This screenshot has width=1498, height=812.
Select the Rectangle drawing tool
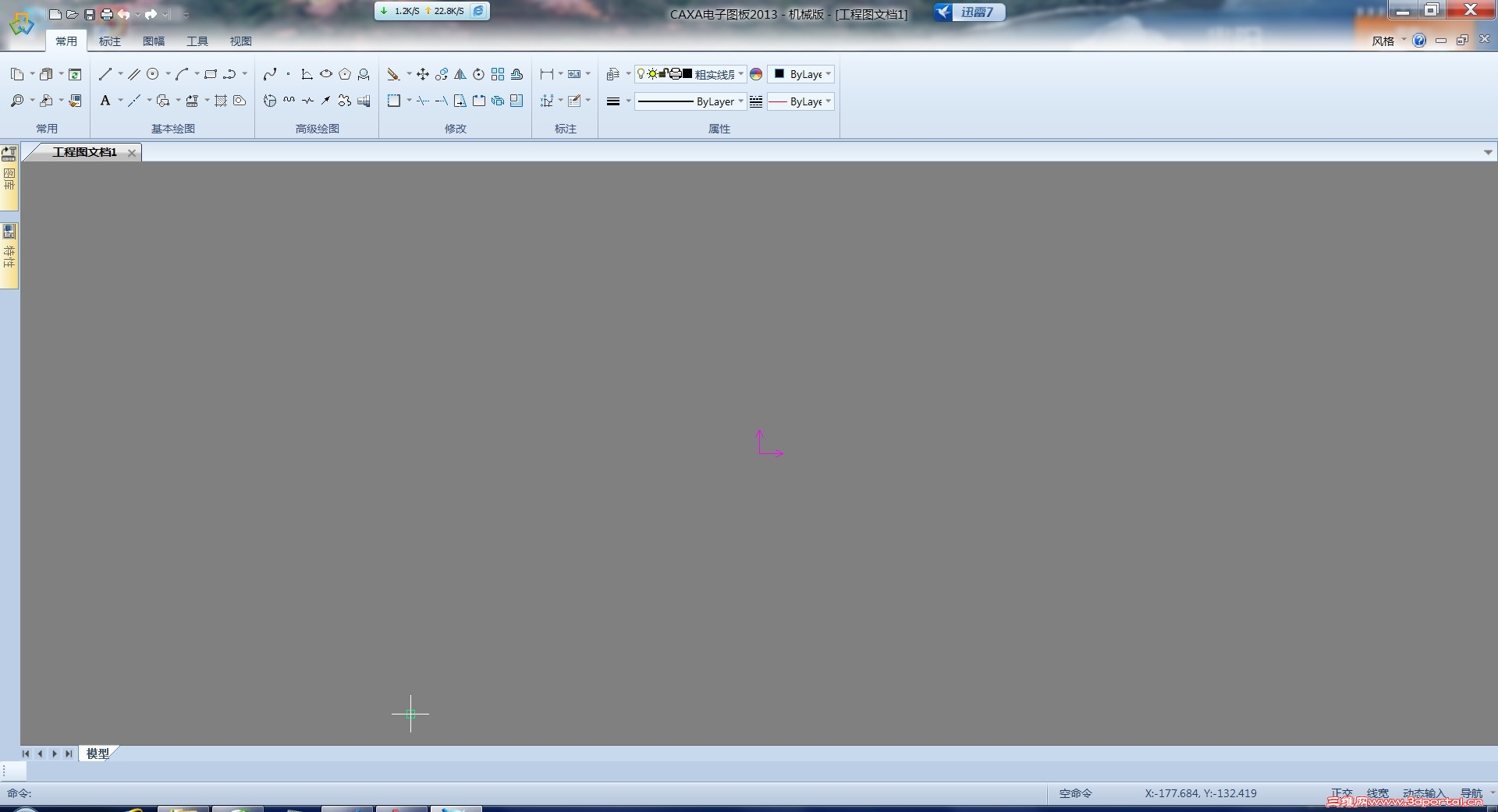(x=211, y=74)
